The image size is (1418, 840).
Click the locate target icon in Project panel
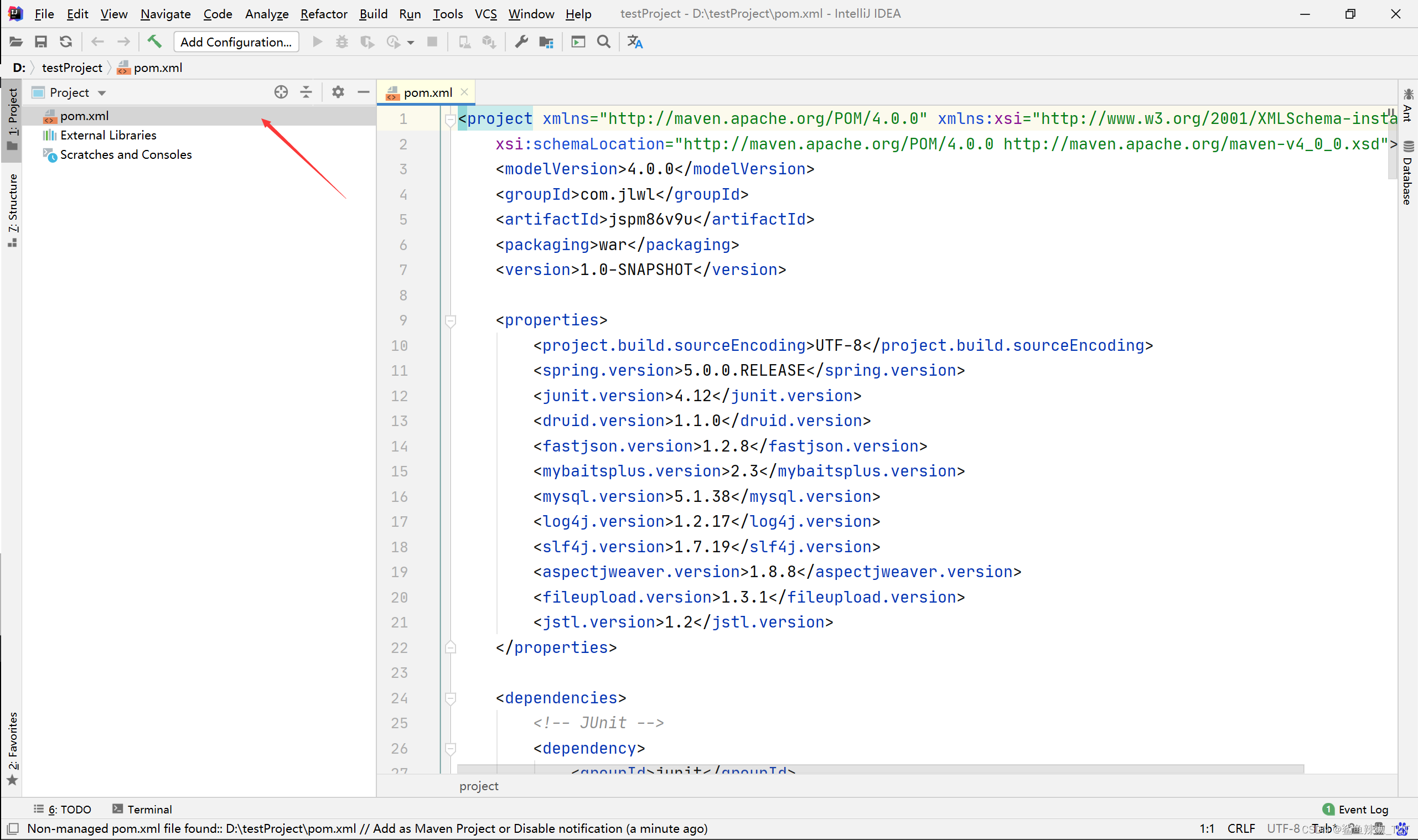point(281,92)
